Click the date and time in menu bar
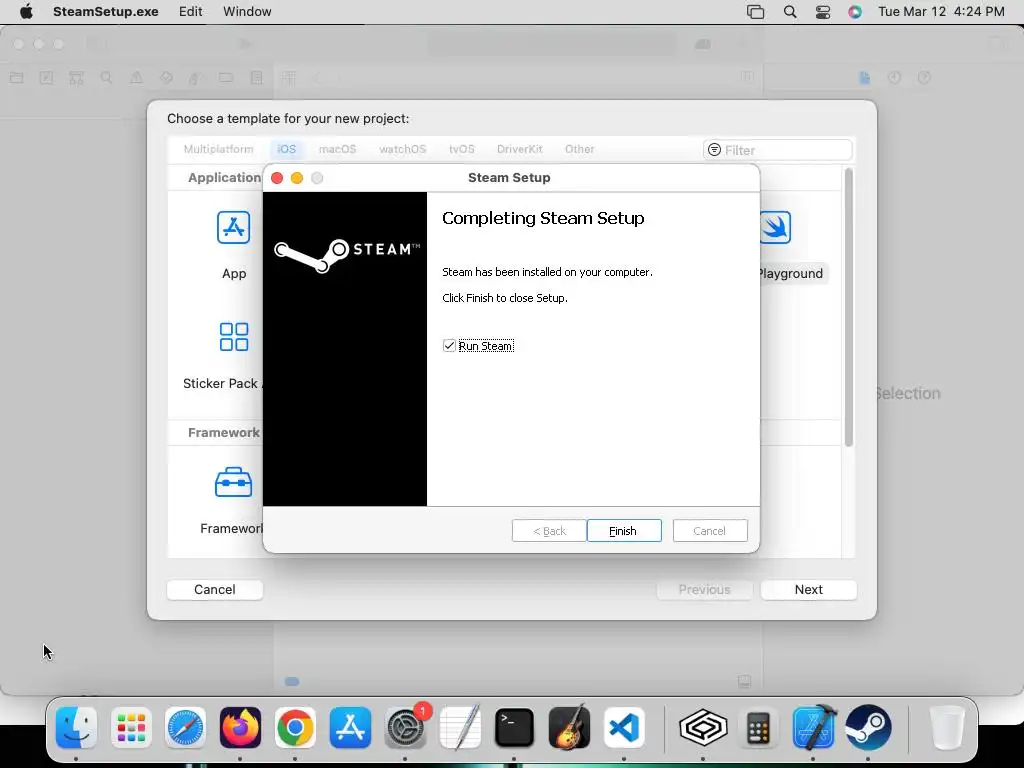1024x768 pixels. pyautogui.click(x=941, y=12)
